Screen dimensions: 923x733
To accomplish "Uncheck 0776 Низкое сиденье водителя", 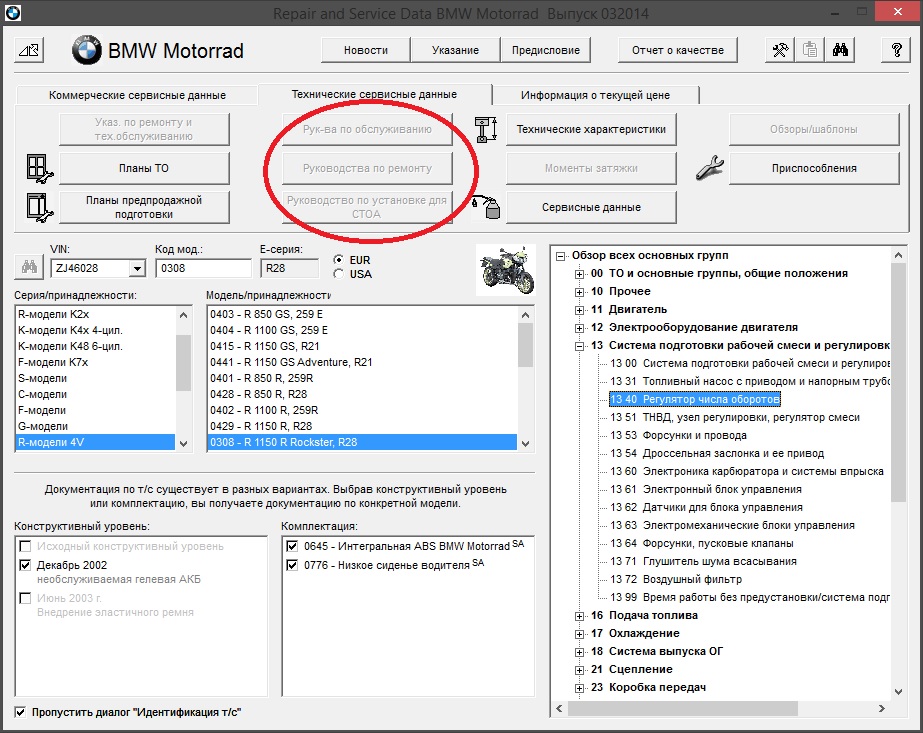I will coord(292,565).
